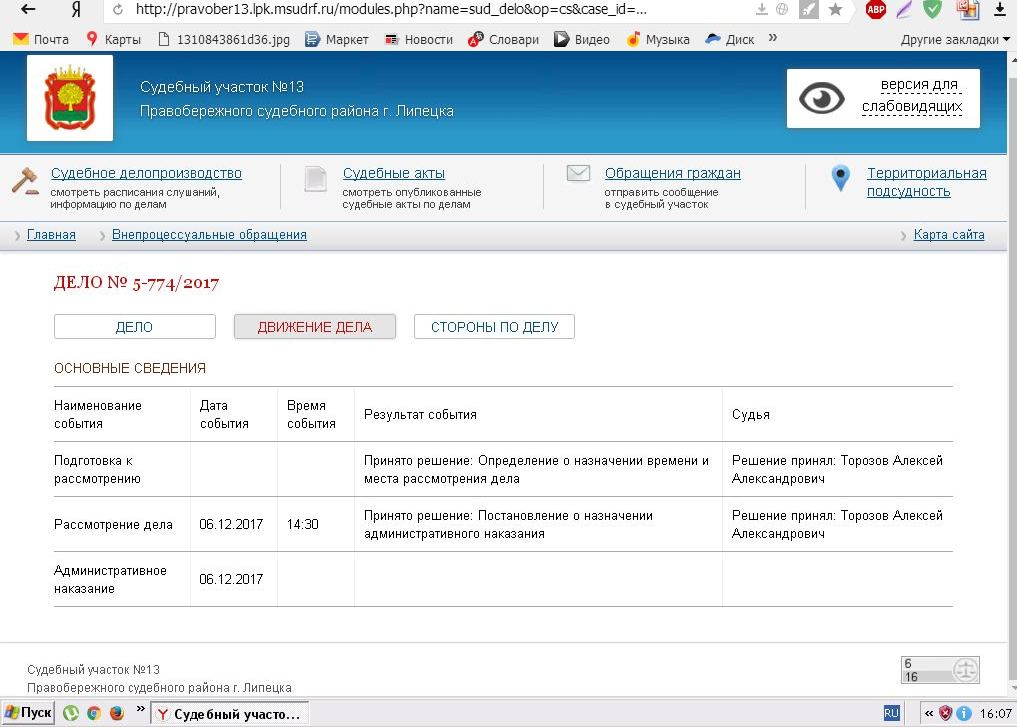Screen dimensions: 1017x727
Task: Click the Yandex logo button
Action: [76, 10]
